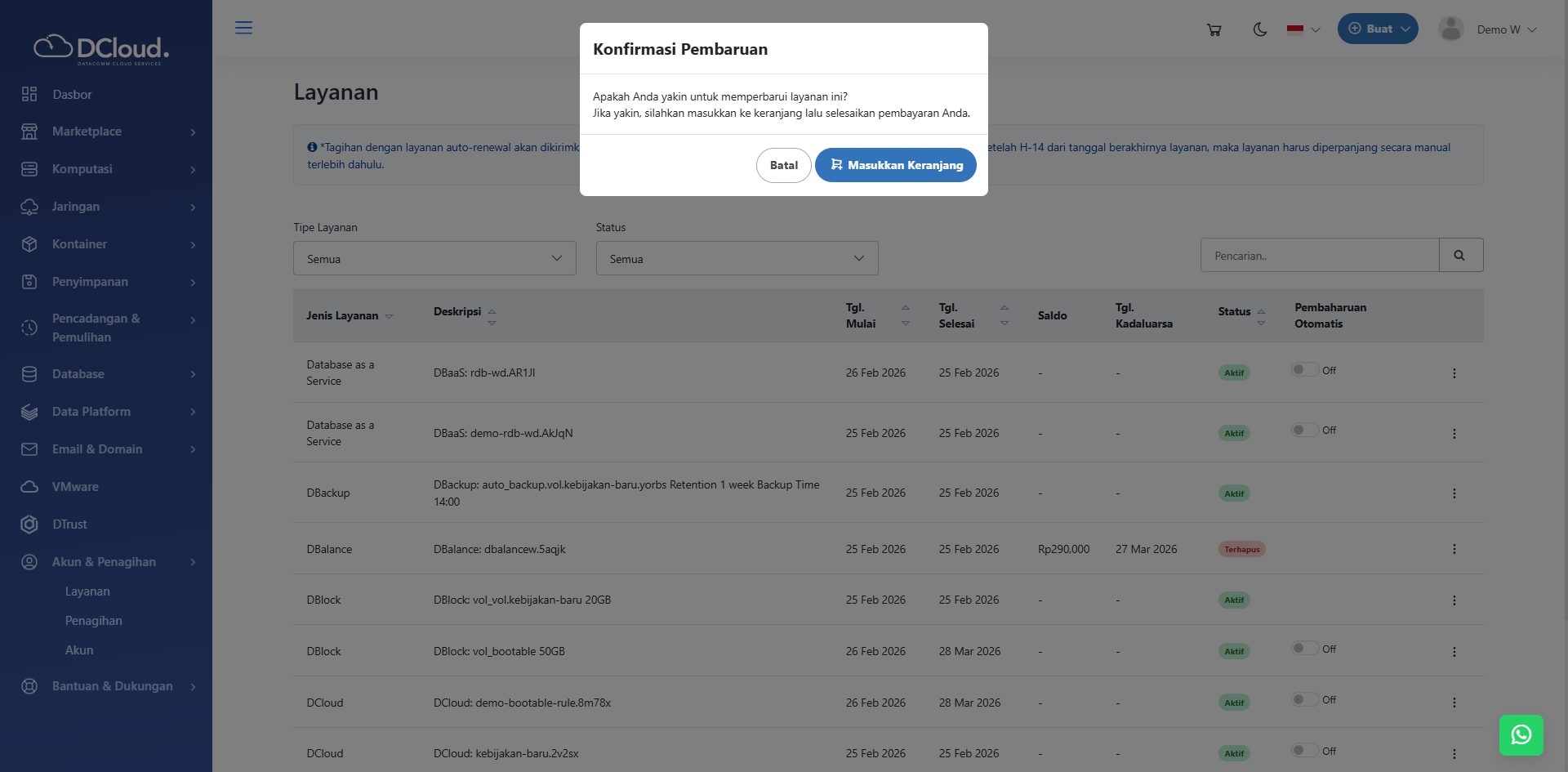Toggle dark mode with moon icon

(x=1260, y=29)
